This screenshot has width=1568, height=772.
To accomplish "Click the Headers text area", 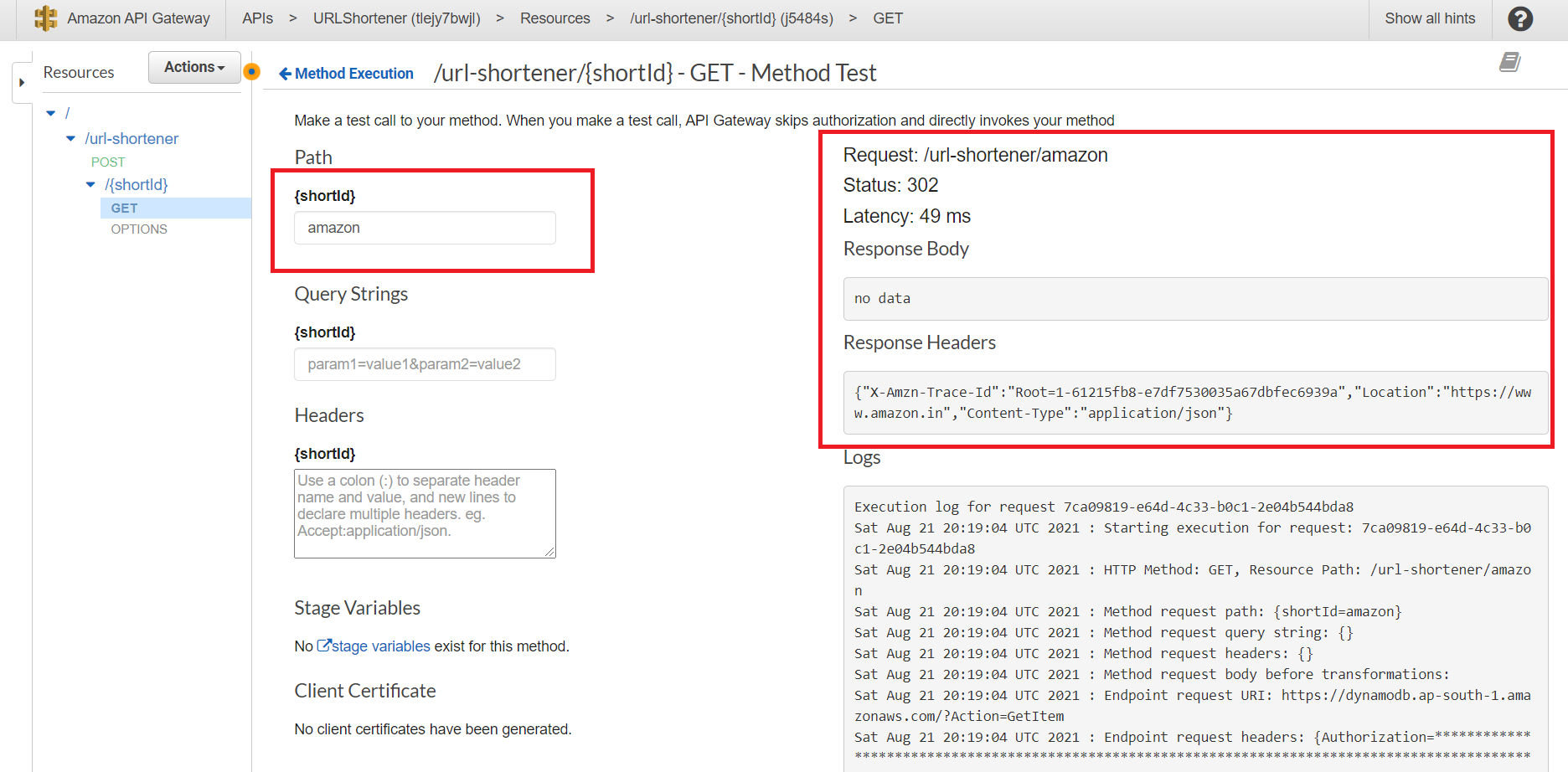I will (x=425, y=513).
